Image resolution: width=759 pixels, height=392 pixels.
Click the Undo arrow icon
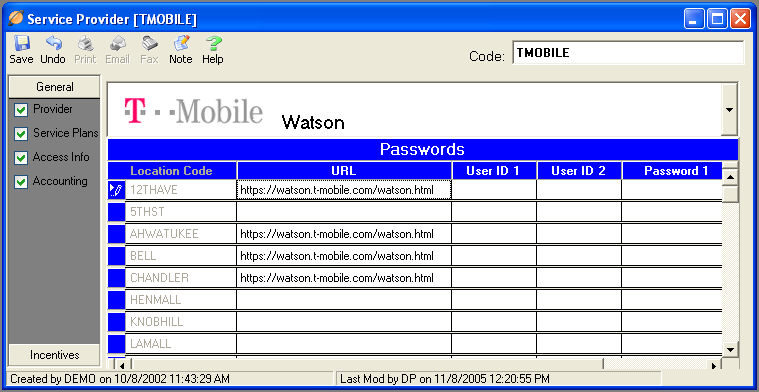pos(53,44)
